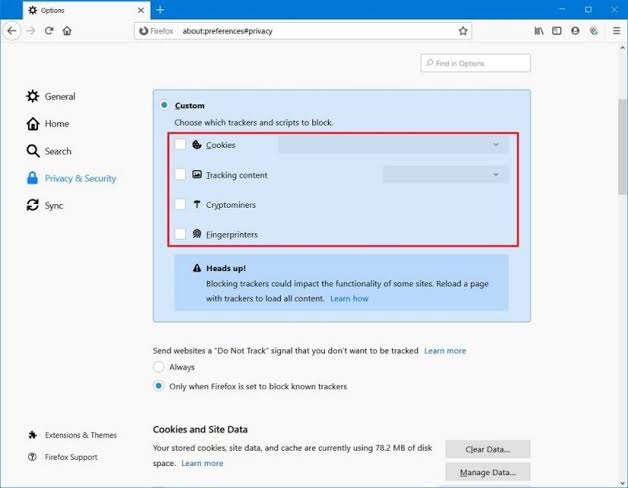Viewport: 628px width, 488px height.
Task: Click the Heads up warning triangle icon
Action: 197,268
